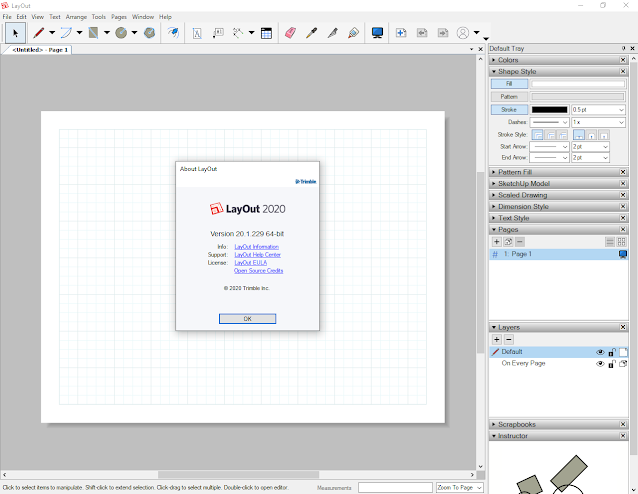Select the Table tool

267,33
